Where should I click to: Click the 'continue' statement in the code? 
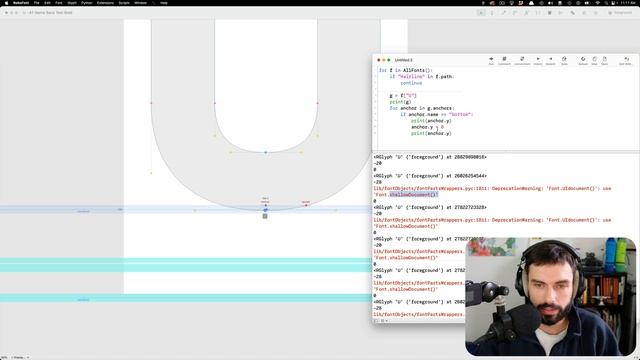[411, 83]
